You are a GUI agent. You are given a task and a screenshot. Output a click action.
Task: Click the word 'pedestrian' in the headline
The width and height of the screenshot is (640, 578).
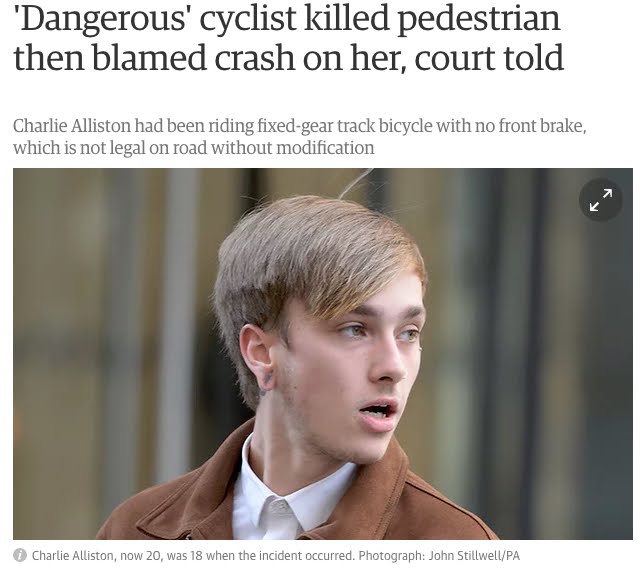point(478,18)
